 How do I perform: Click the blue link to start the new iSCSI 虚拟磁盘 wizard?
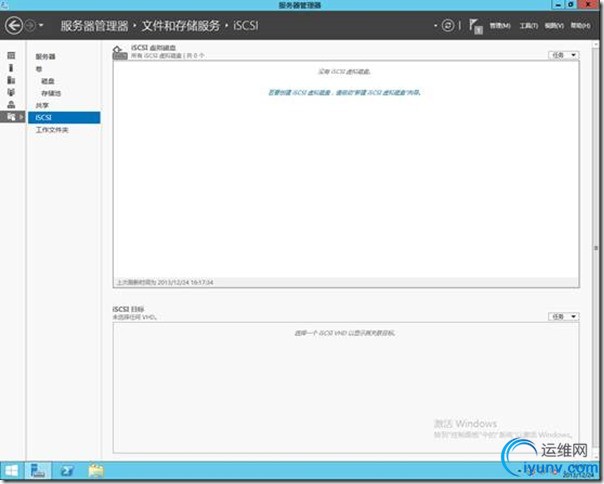tap(344, 92)
